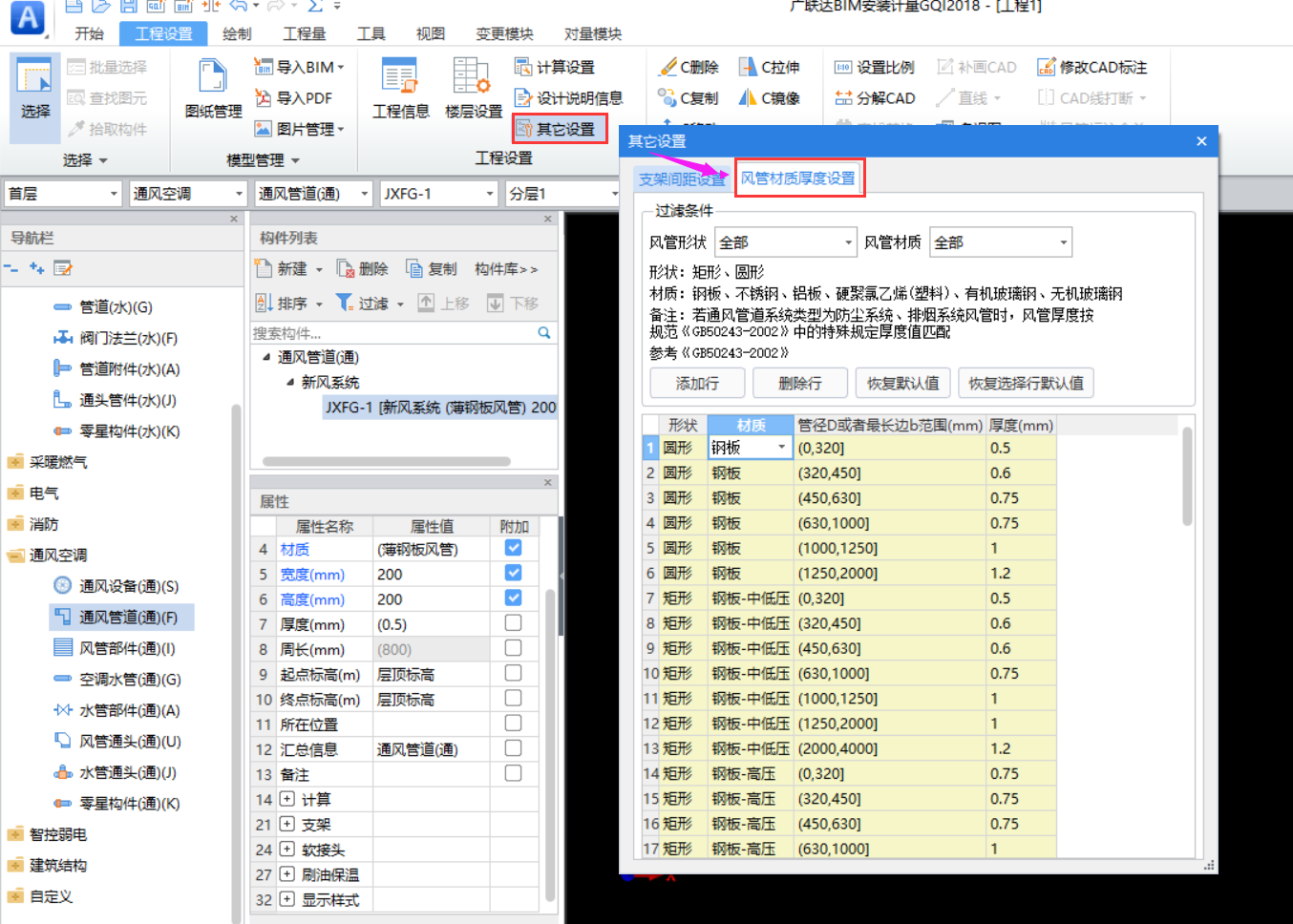Open 设计说明信息 design notes

[x=568, y=97]
